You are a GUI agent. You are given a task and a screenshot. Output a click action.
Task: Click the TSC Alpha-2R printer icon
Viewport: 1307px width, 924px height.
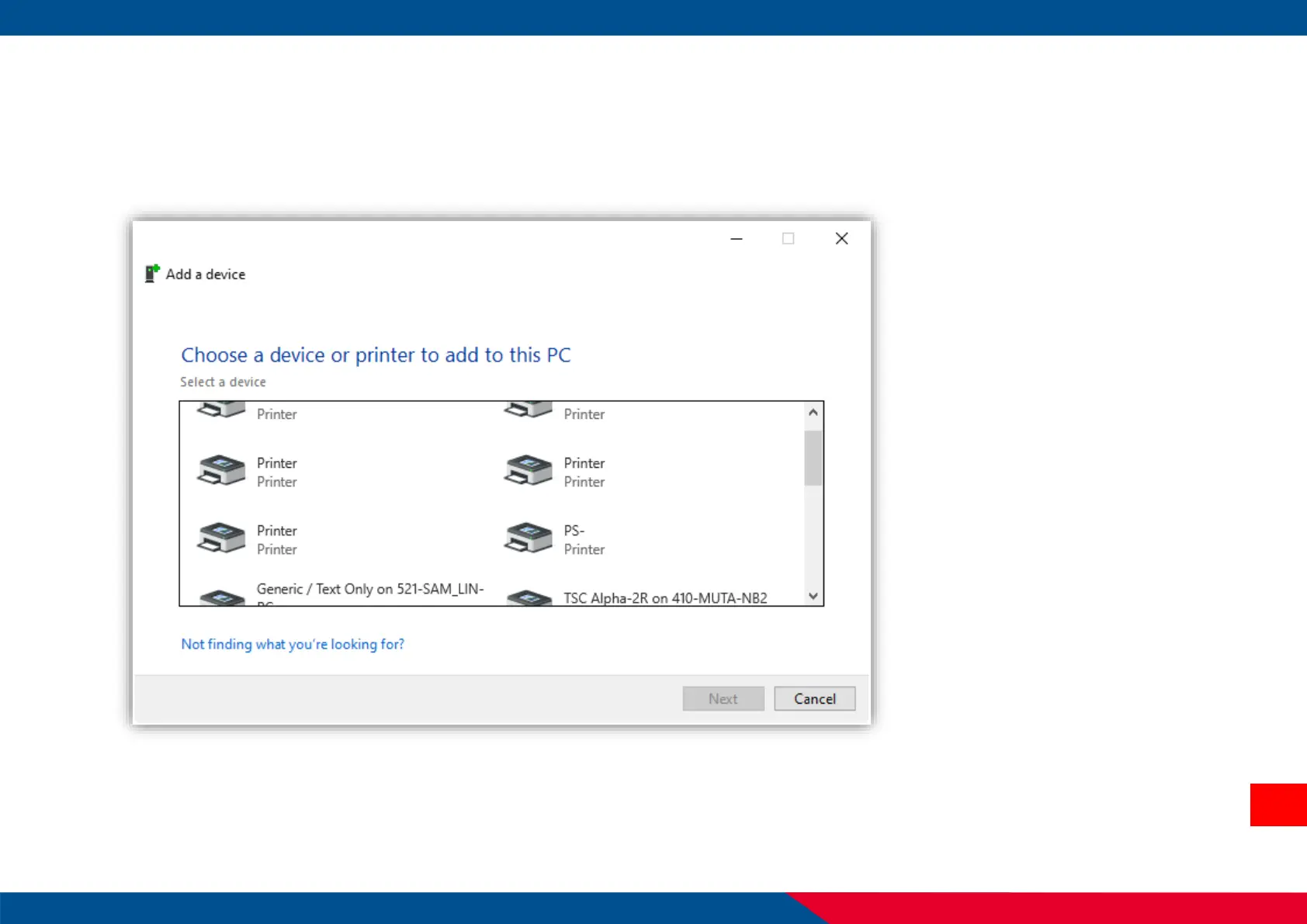[x=529, y=598]
